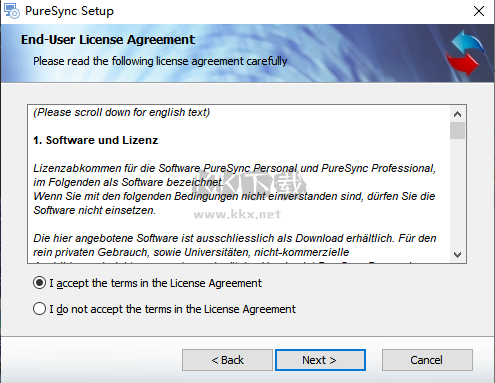This screenshot has width=495, height=383.
Task: Click the 'I do not accept the terms' label
Action: [x=172, y=309]
